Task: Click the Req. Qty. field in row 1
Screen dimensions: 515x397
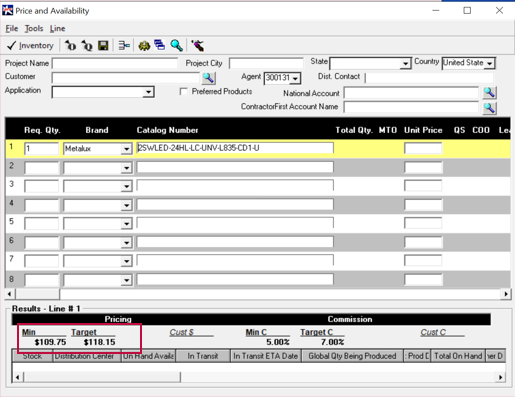Action: 41,149
